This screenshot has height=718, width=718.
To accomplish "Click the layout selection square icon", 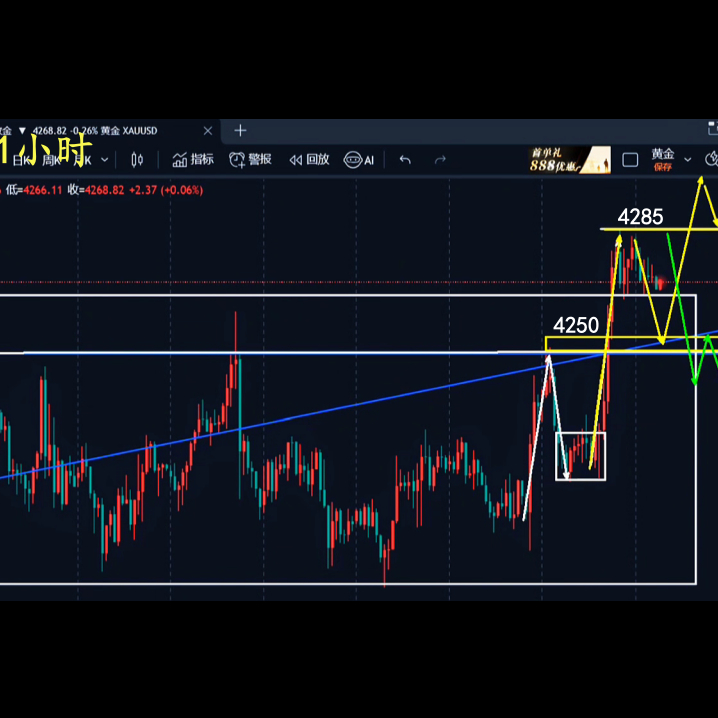I will click(x=630, y=160).
